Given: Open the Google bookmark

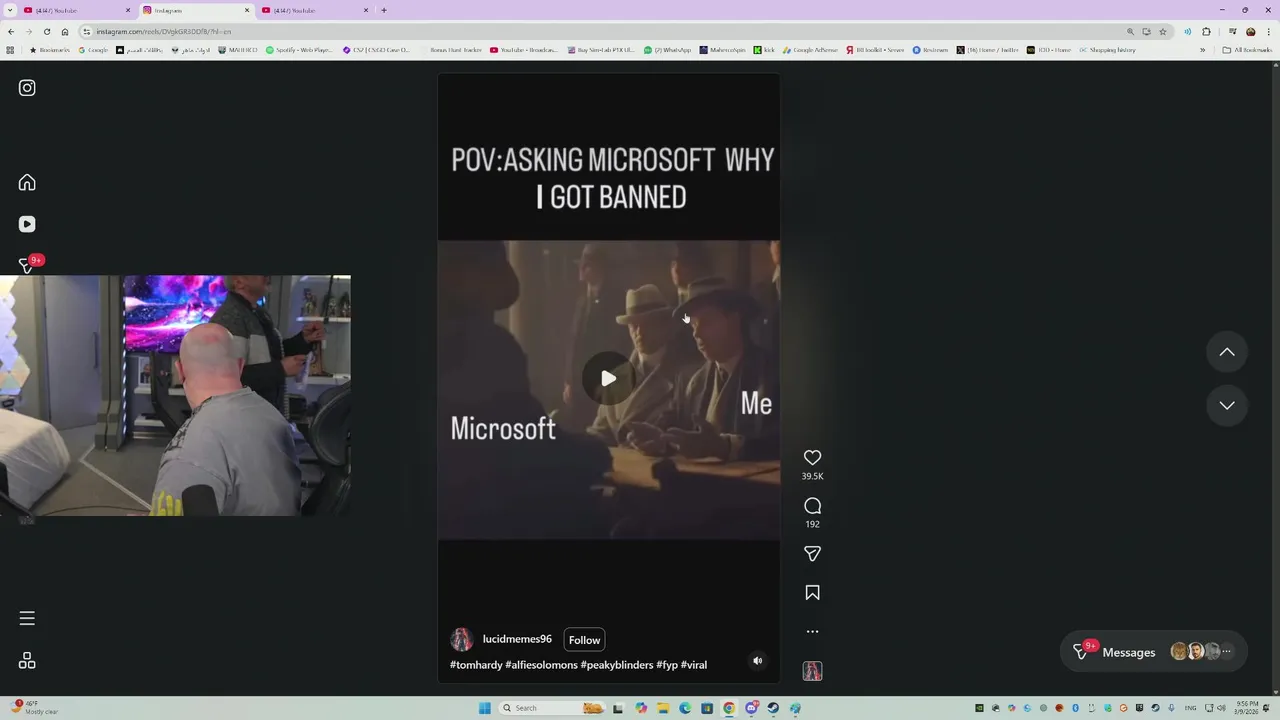Looking at the screenshot, I should click(x=93, y=50).
